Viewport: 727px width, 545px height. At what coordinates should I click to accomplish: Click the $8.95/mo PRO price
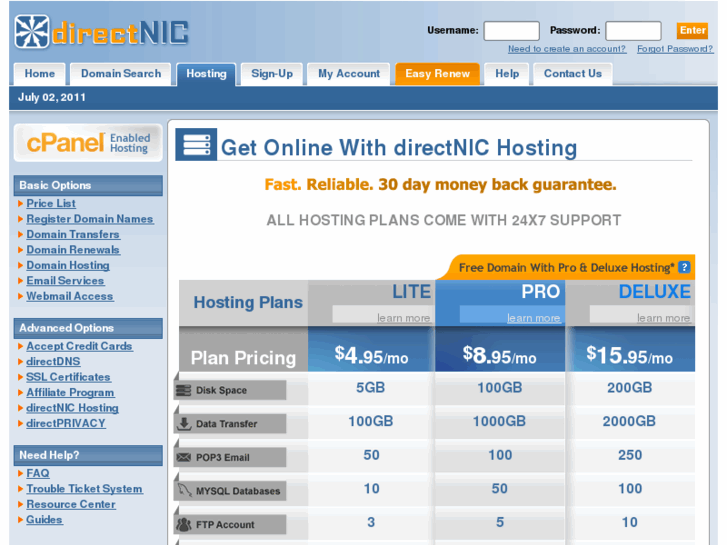tap(499, 356)
